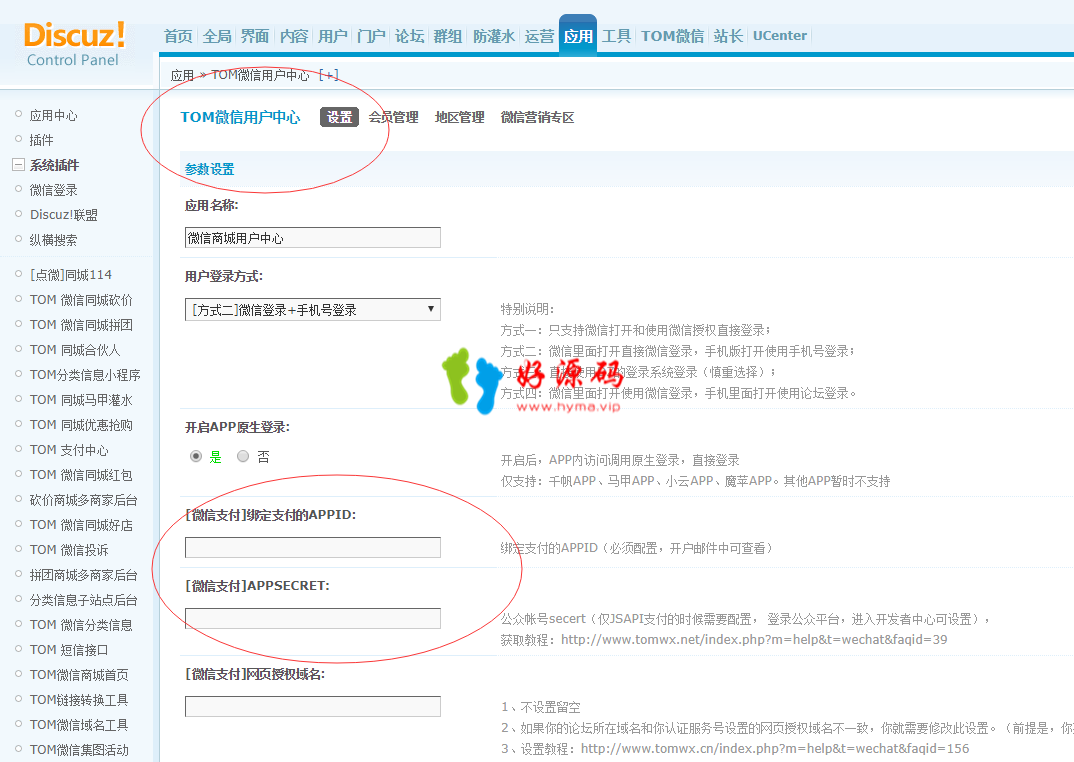This screenshot has width=1074, height=762.
Task: Open TOM 同城马甲灌水 in sidebar
Action: click(x=81, y=400)
